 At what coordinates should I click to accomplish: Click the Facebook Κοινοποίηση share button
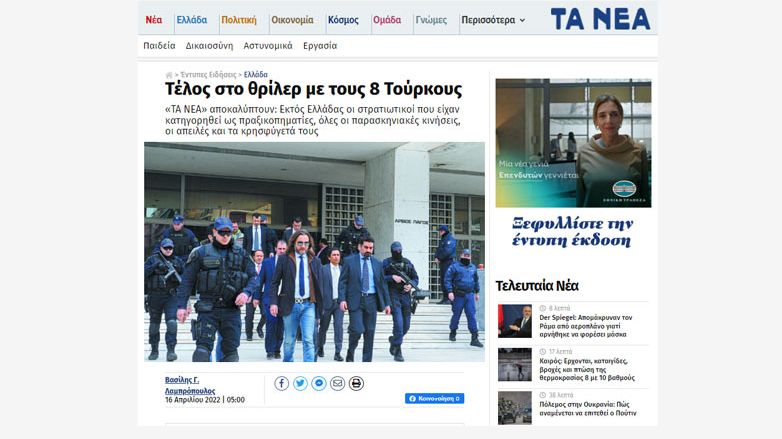[434, 398]
